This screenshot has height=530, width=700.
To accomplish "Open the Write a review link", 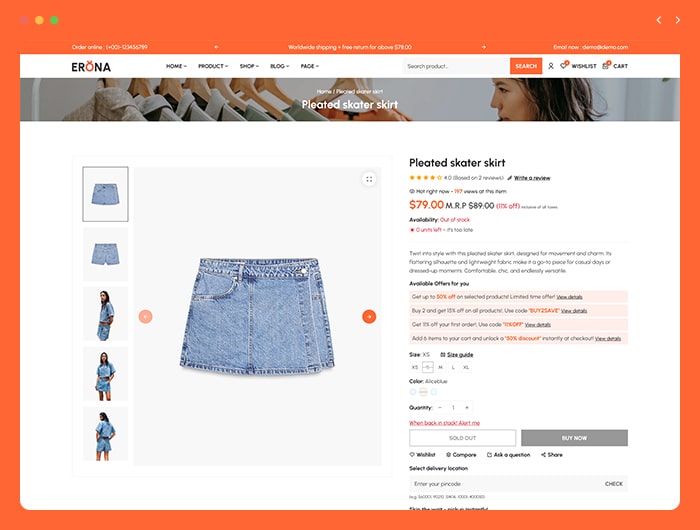I will pos(532,178).
